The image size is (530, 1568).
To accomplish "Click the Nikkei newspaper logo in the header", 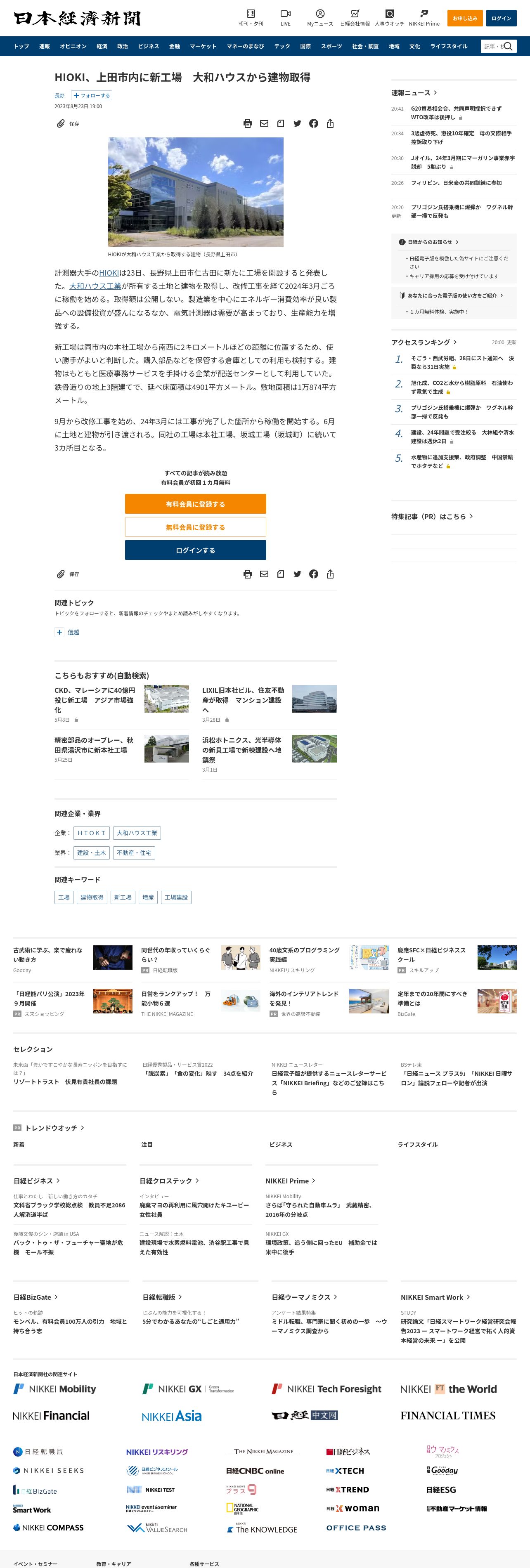I will point(77,18).
